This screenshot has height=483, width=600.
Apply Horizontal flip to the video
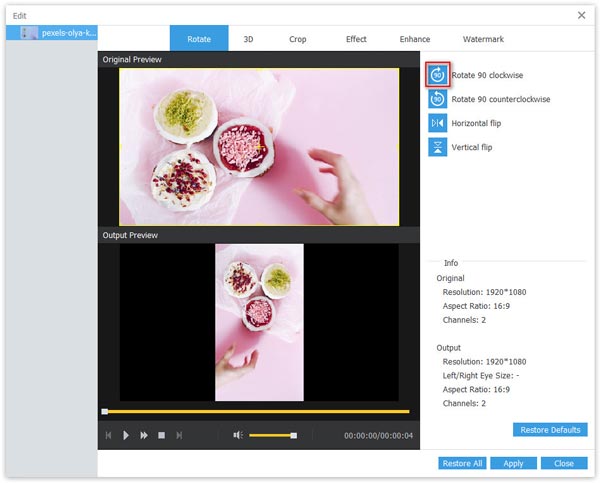[x=438, y=123]
